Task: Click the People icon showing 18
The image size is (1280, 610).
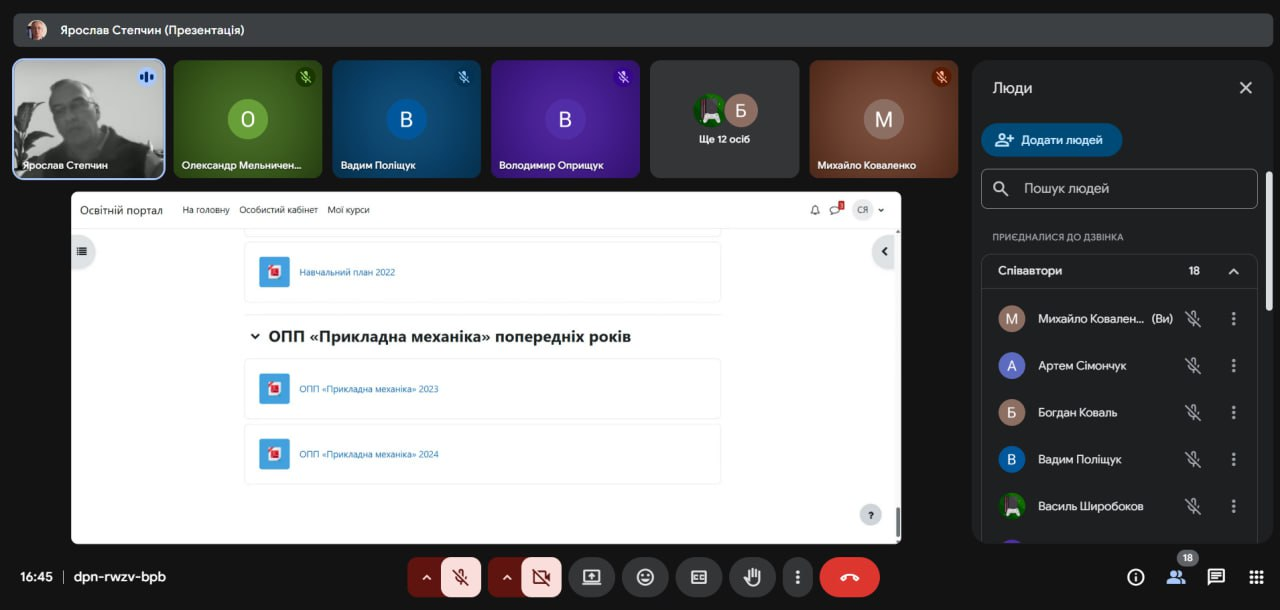Action: [1176, 577]
